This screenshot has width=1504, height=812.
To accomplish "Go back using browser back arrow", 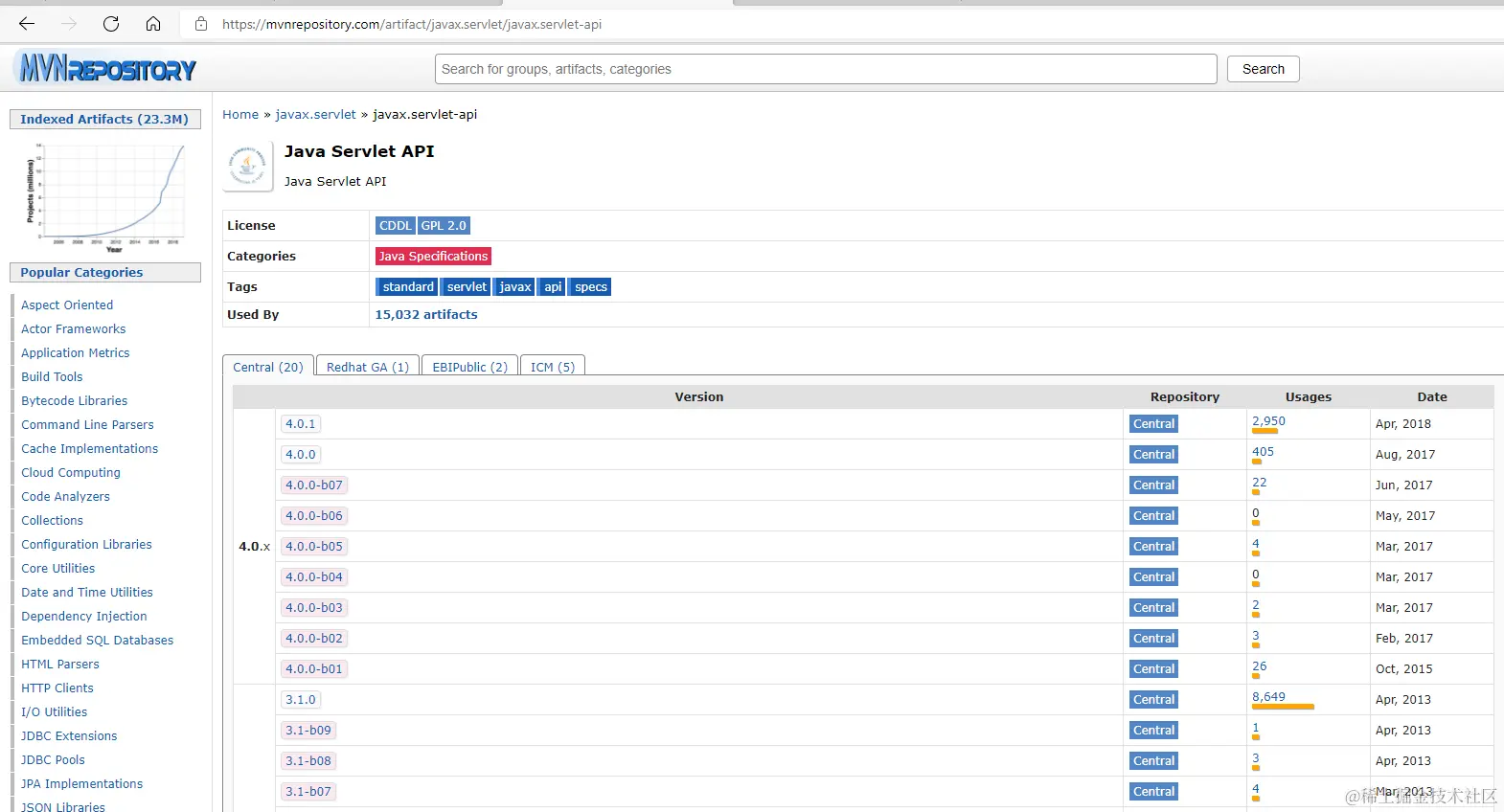I will 27,24.
